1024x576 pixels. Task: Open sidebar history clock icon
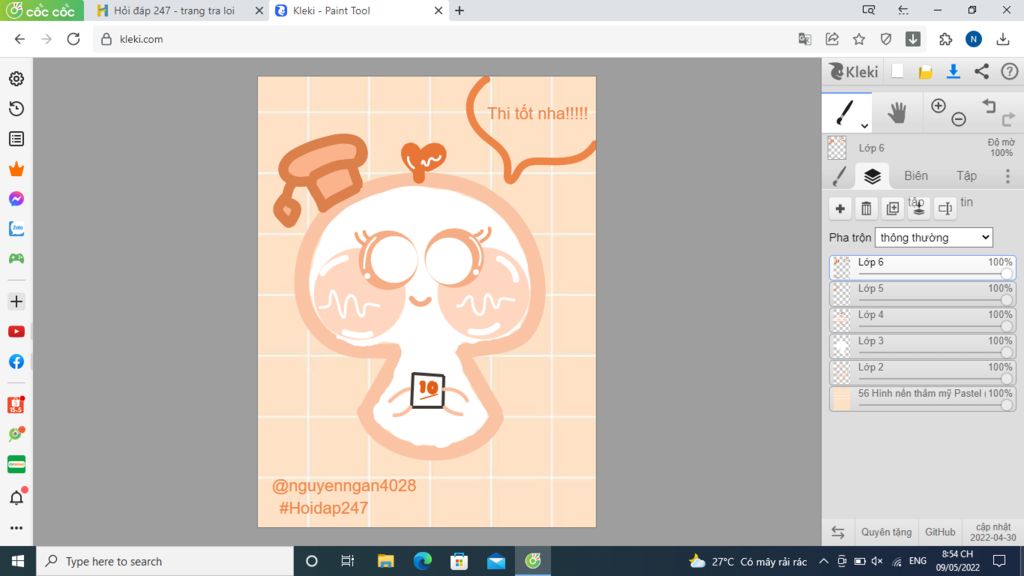(16, 108)
